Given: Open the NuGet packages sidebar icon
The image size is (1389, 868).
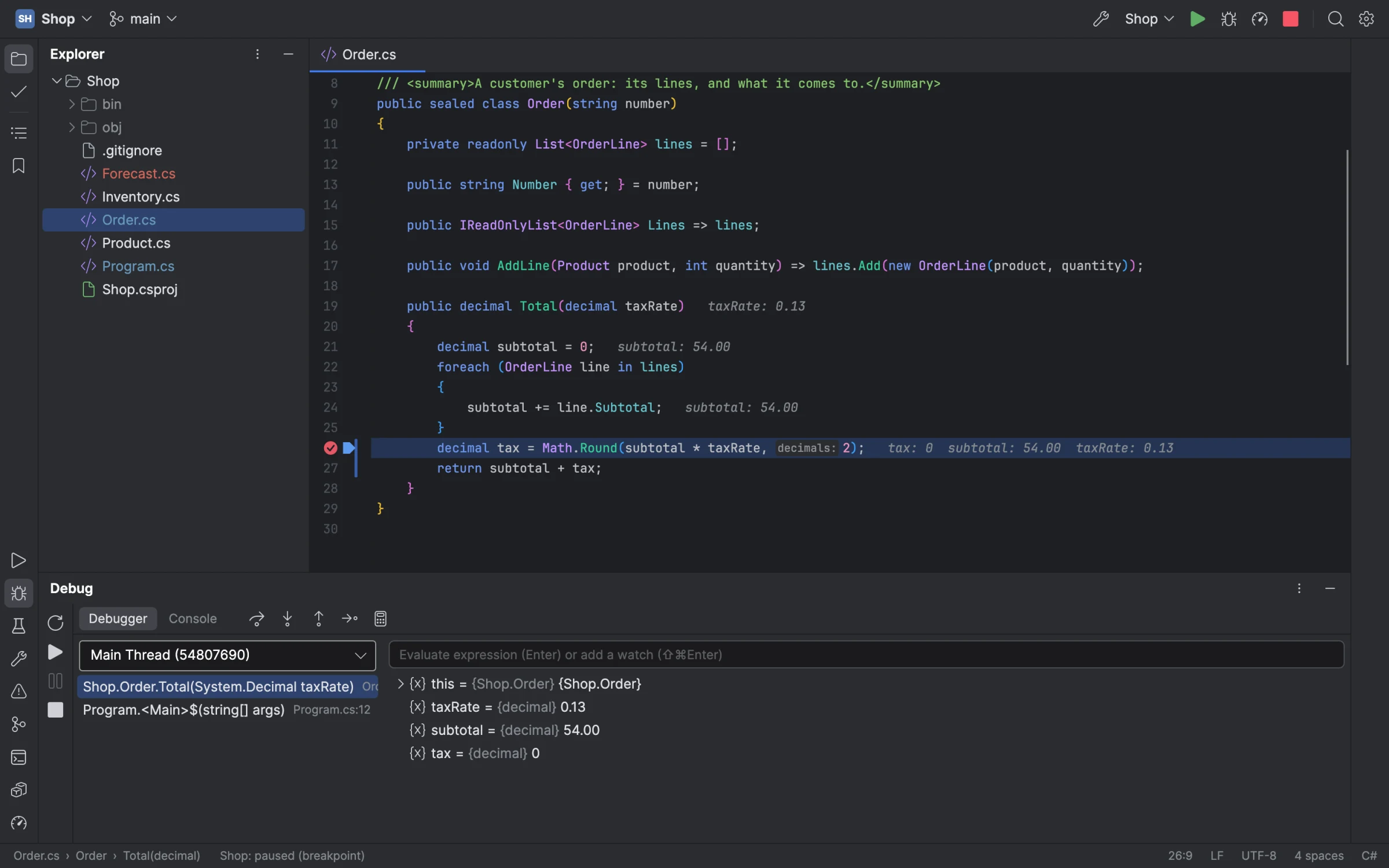Looking at the screenshot, I should (19, 790).
